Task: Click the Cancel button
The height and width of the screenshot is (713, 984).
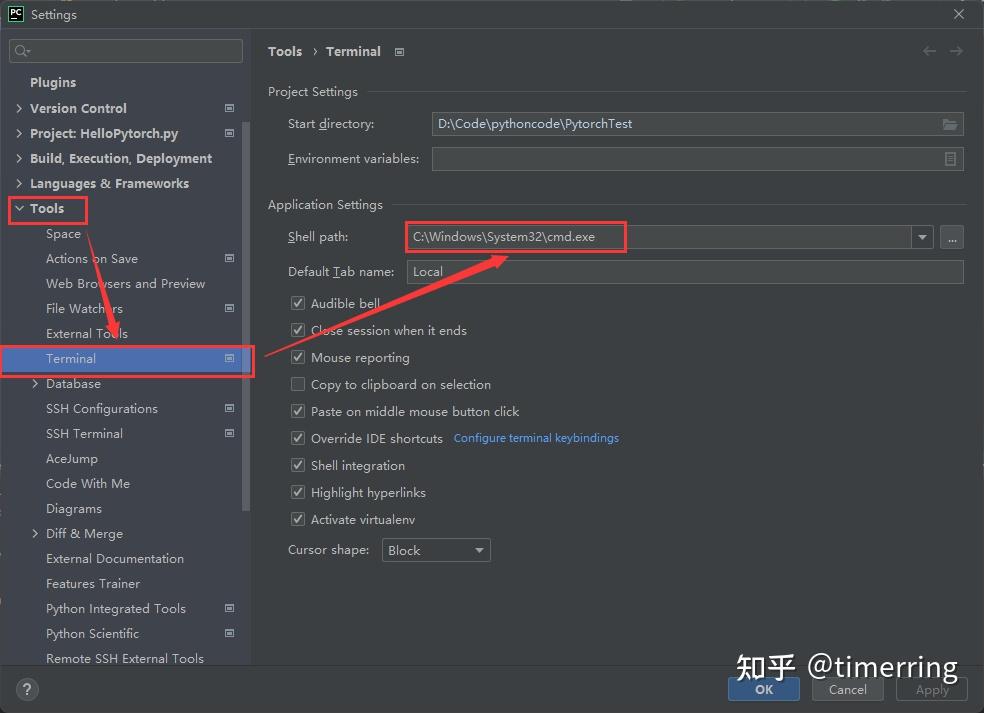Action: (847, 689)
